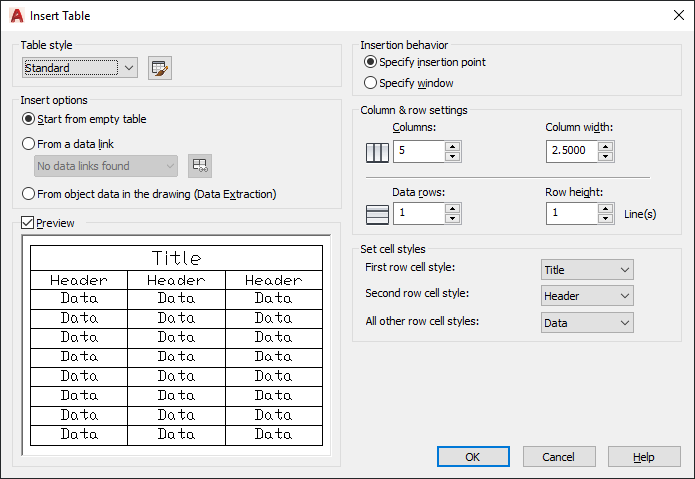Decrease Row height with down arrow
The height and width of the screenshot is (479, 695).
tap(605, 219)
